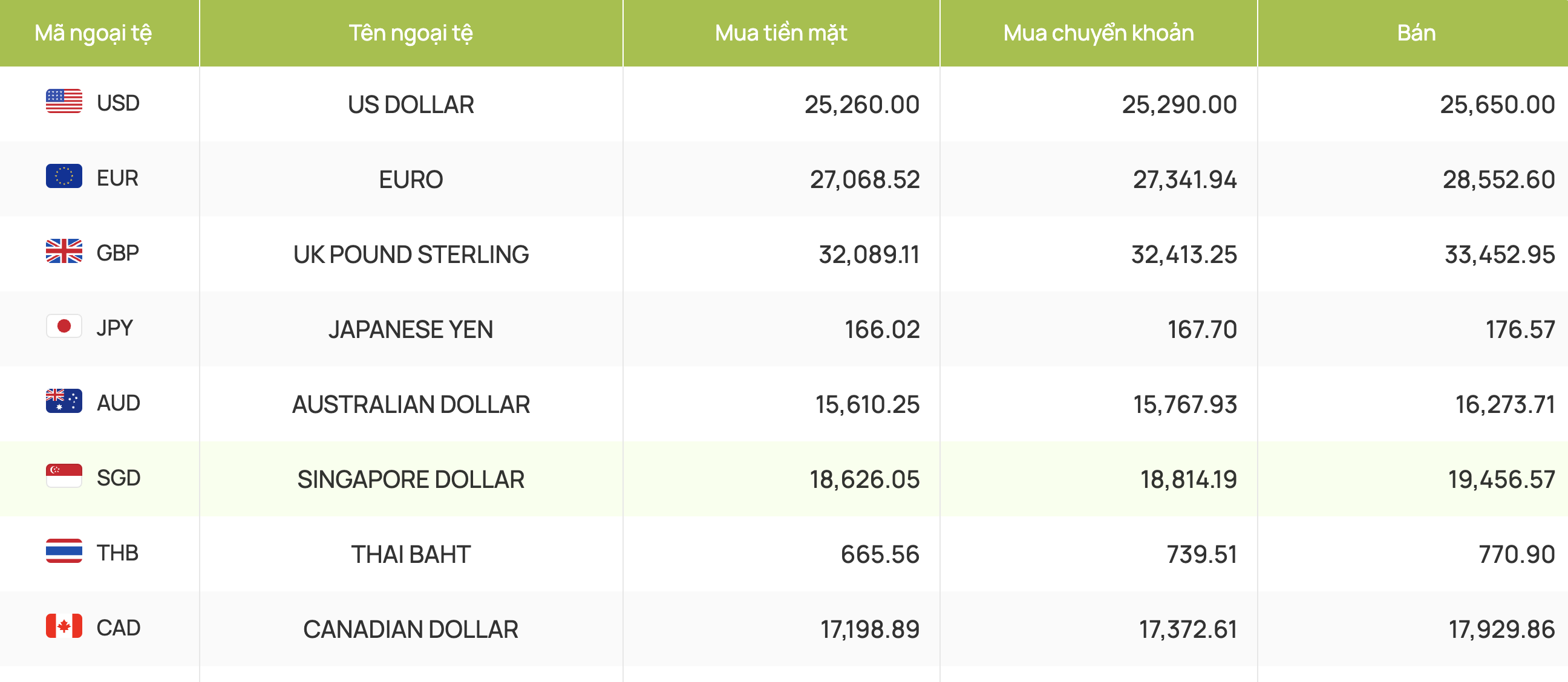Click the Singapore flag icon
1568x682 pixels.
coord(64,476)
